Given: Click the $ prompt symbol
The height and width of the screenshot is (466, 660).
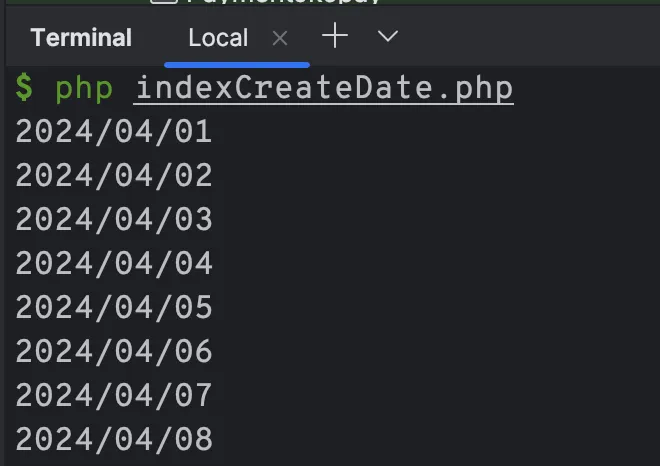Looking at the screenshot, I should [x=24, y=88].
